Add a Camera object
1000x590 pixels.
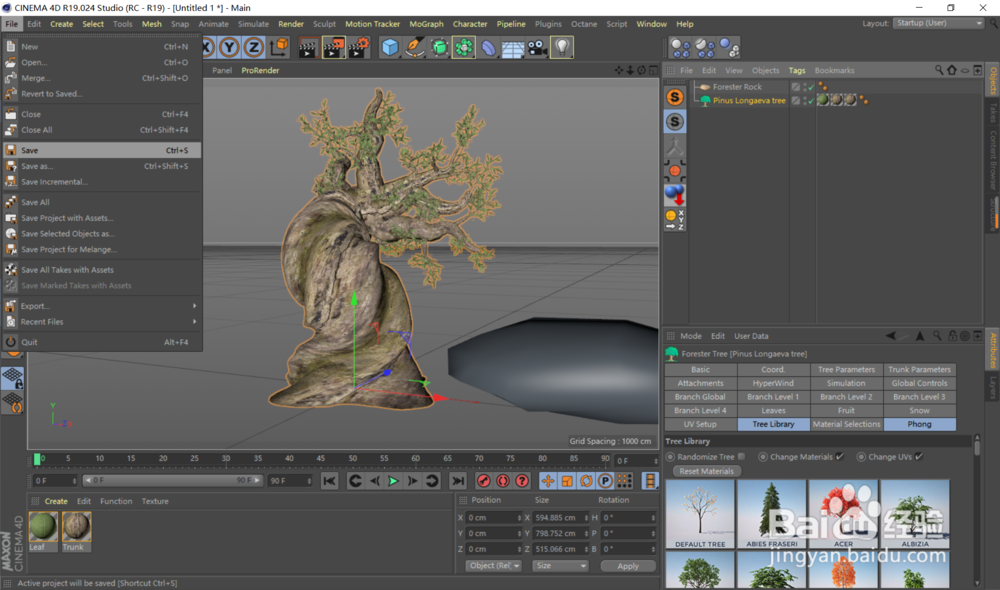(537, 47)
